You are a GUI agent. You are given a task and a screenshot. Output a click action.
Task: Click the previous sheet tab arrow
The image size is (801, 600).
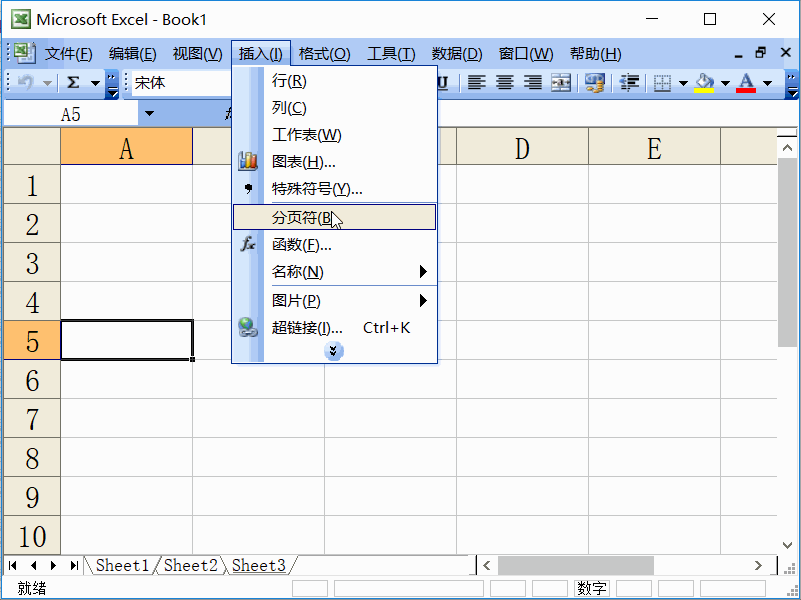[33, 565]
